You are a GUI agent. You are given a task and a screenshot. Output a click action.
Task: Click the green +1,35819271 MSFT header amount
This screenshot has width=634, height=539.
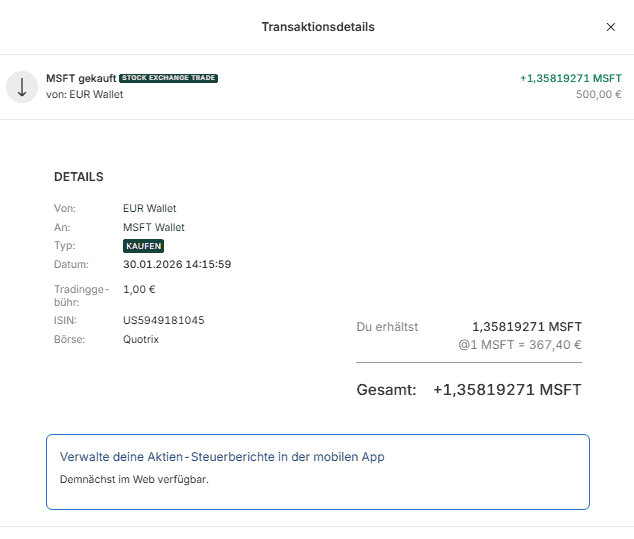[x=570, y=78]
